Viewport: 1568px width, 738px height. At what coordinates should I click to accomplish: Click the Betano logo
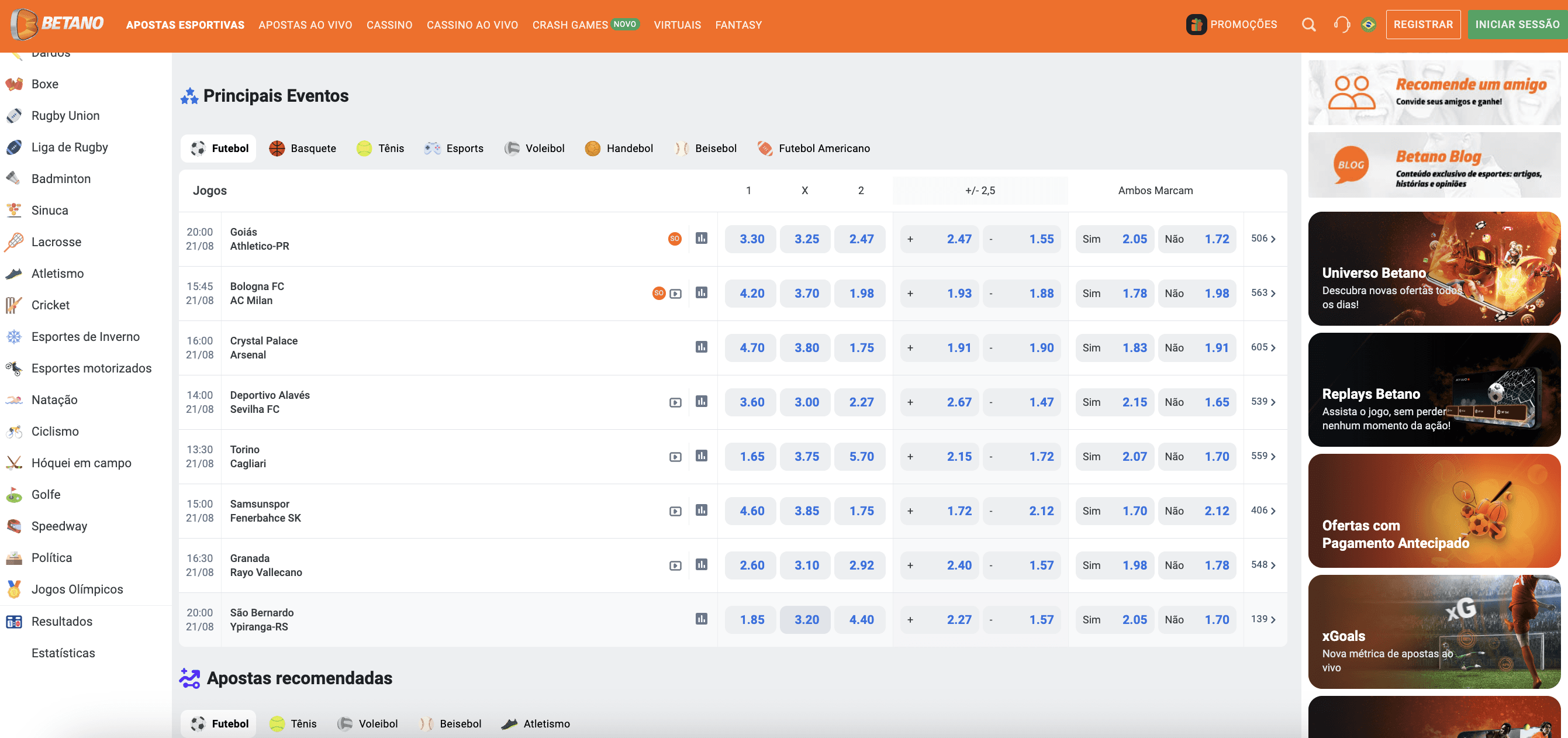(57, 24)
